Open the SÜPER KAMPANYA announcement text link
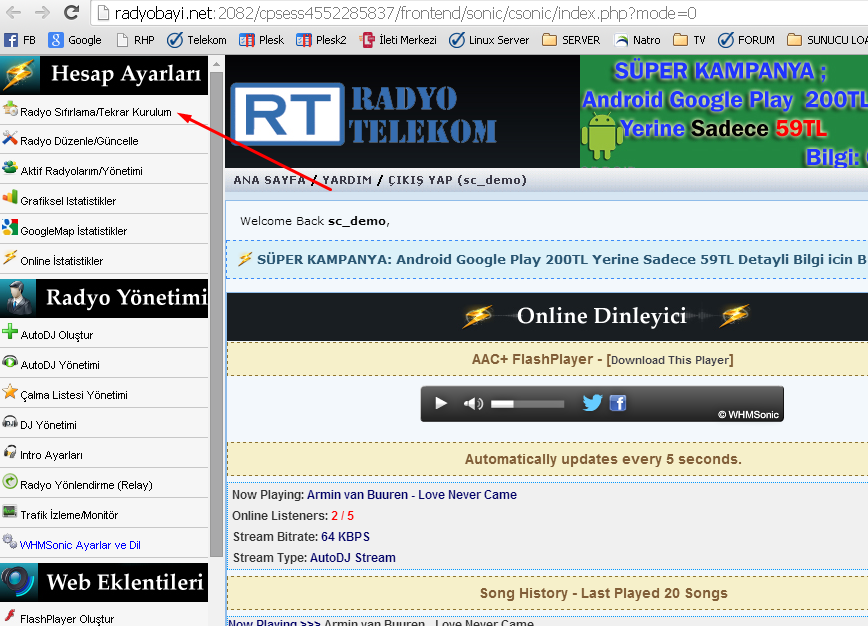 point(561,259)
